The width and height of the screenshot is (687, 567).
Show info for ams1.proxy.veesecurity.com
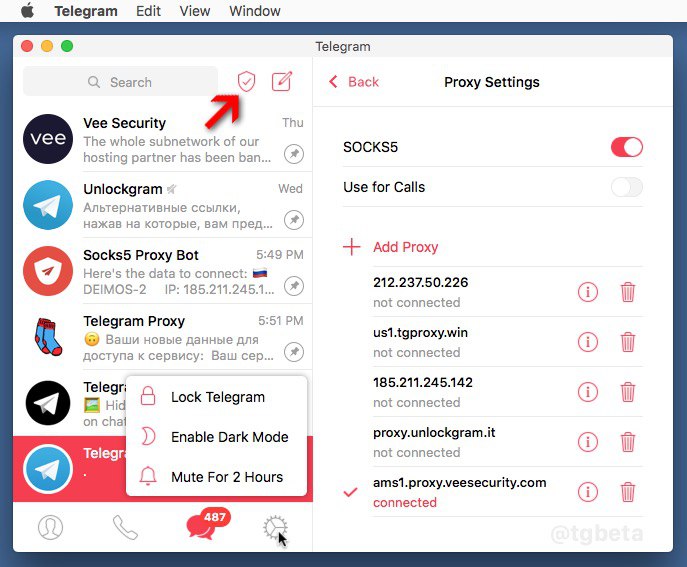tap(588, 492)
